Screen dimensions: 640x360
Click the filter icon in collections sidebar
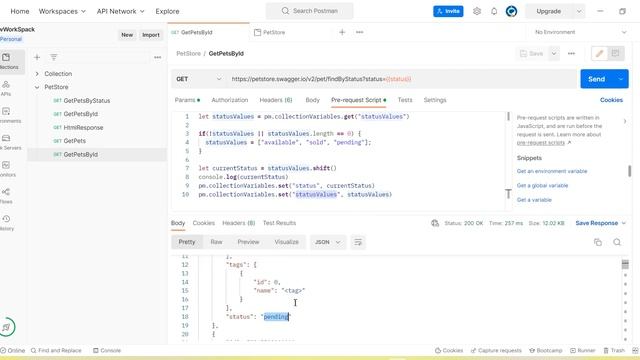53,58
